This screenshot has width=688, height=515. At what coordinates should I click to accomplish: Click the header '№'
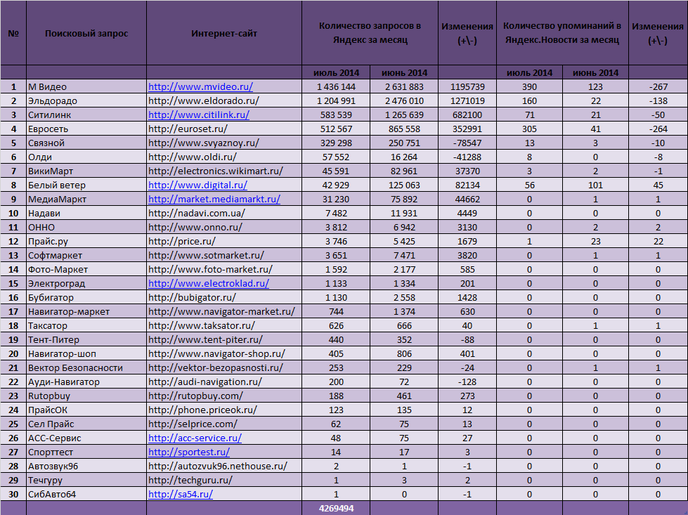(x=13, y=33)
